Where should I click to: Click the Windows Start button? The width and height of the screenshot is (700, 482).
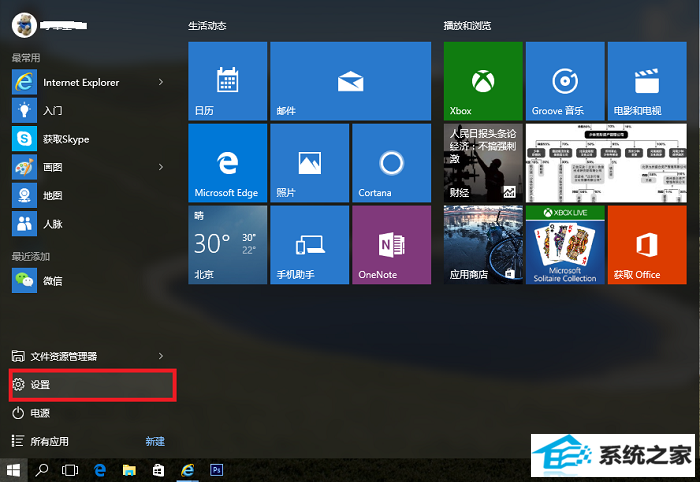coord(13,470)
